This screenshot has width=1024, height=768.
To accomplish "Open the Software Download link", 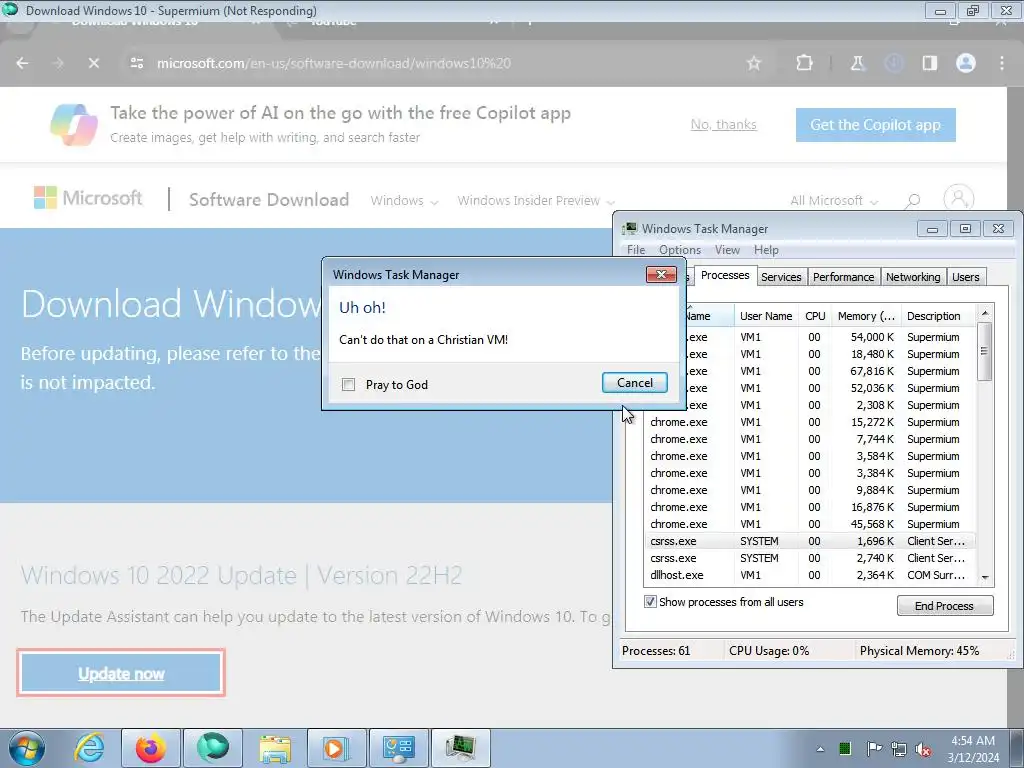I will [x=269, y=199].
